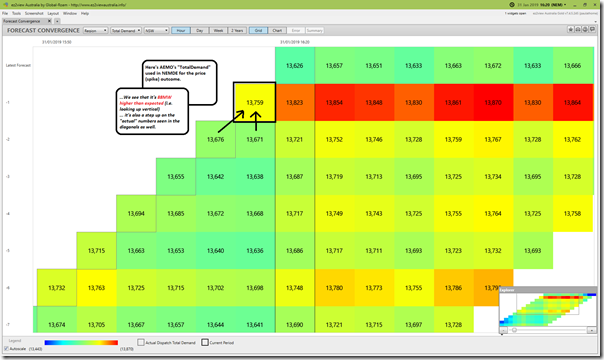604x360 pixels.
Task: Select the Day time range button
Action: (x=200, y=30)
